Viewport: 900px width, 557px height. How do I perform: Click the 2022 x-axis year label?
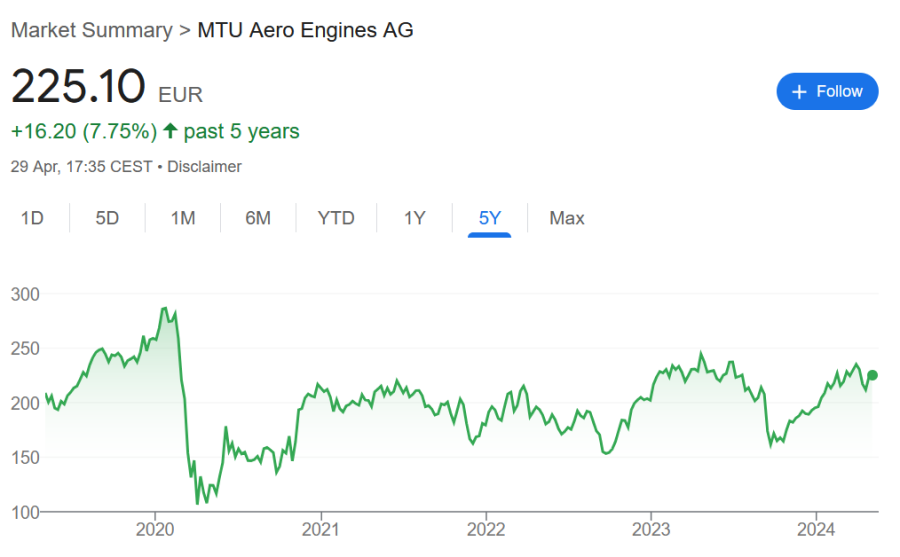[x=486, y=528]
